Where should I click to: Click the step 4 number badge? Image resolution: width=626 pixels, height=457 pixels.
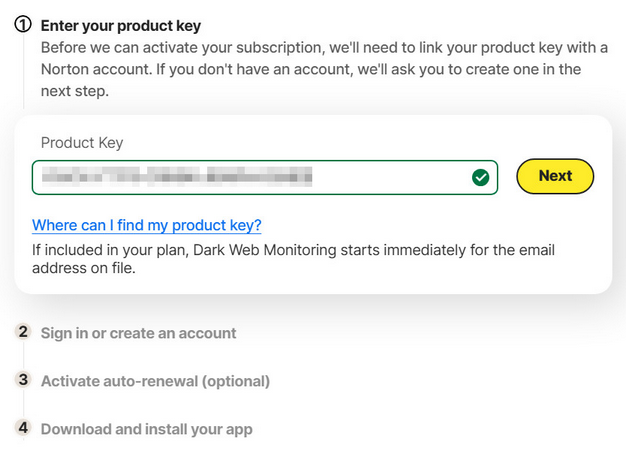23,428
